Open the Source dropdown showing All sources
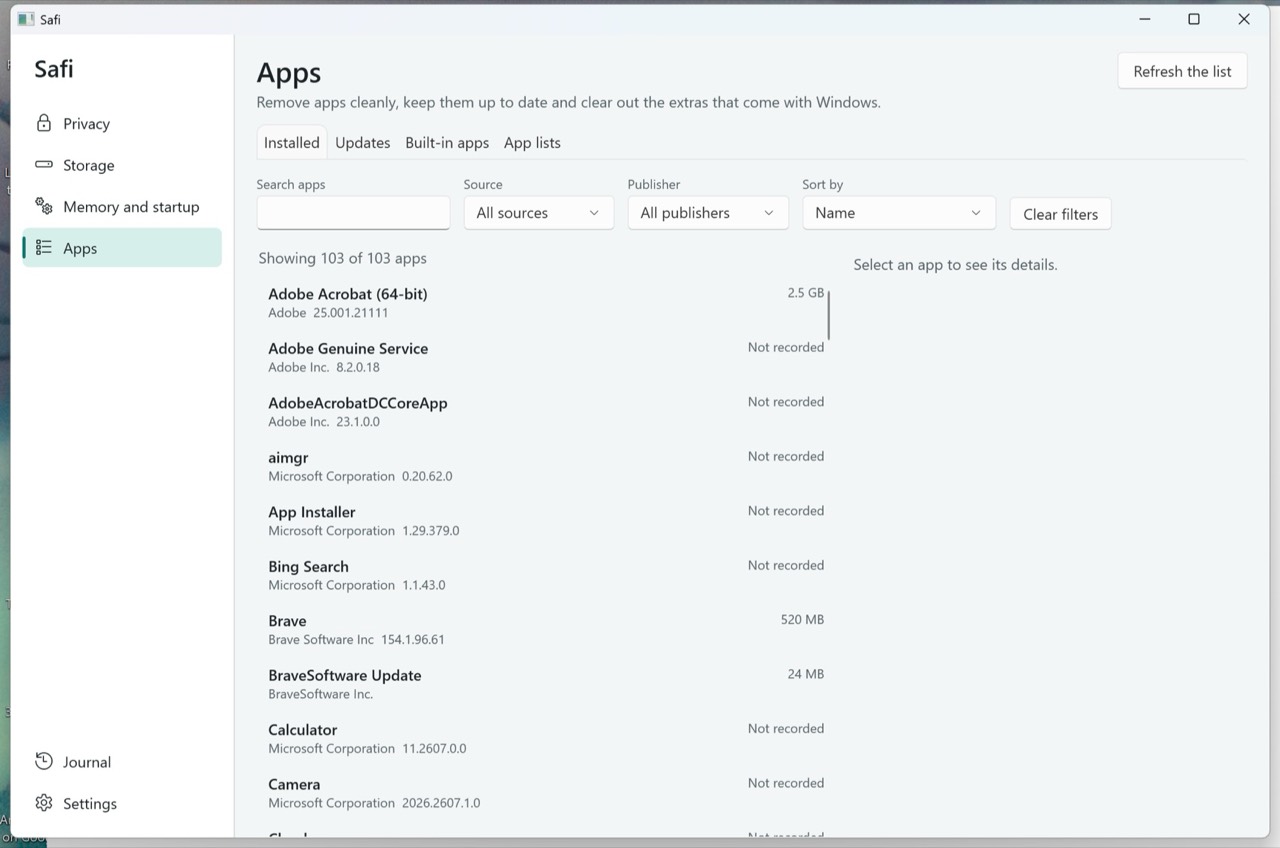This screenshot has width=1280, height=848. click(x=538, y=213)
